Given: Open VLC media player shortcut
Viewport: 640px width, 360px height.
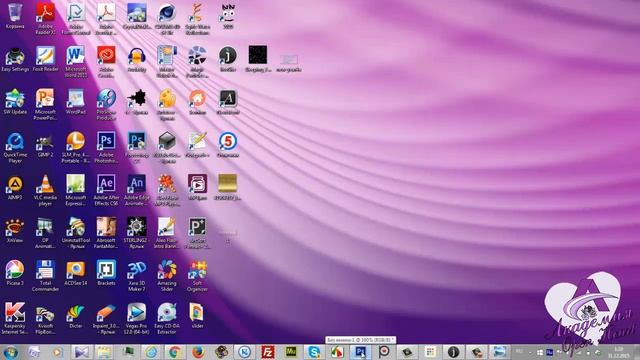Looking at the screenshot, I should pos(45,191).
